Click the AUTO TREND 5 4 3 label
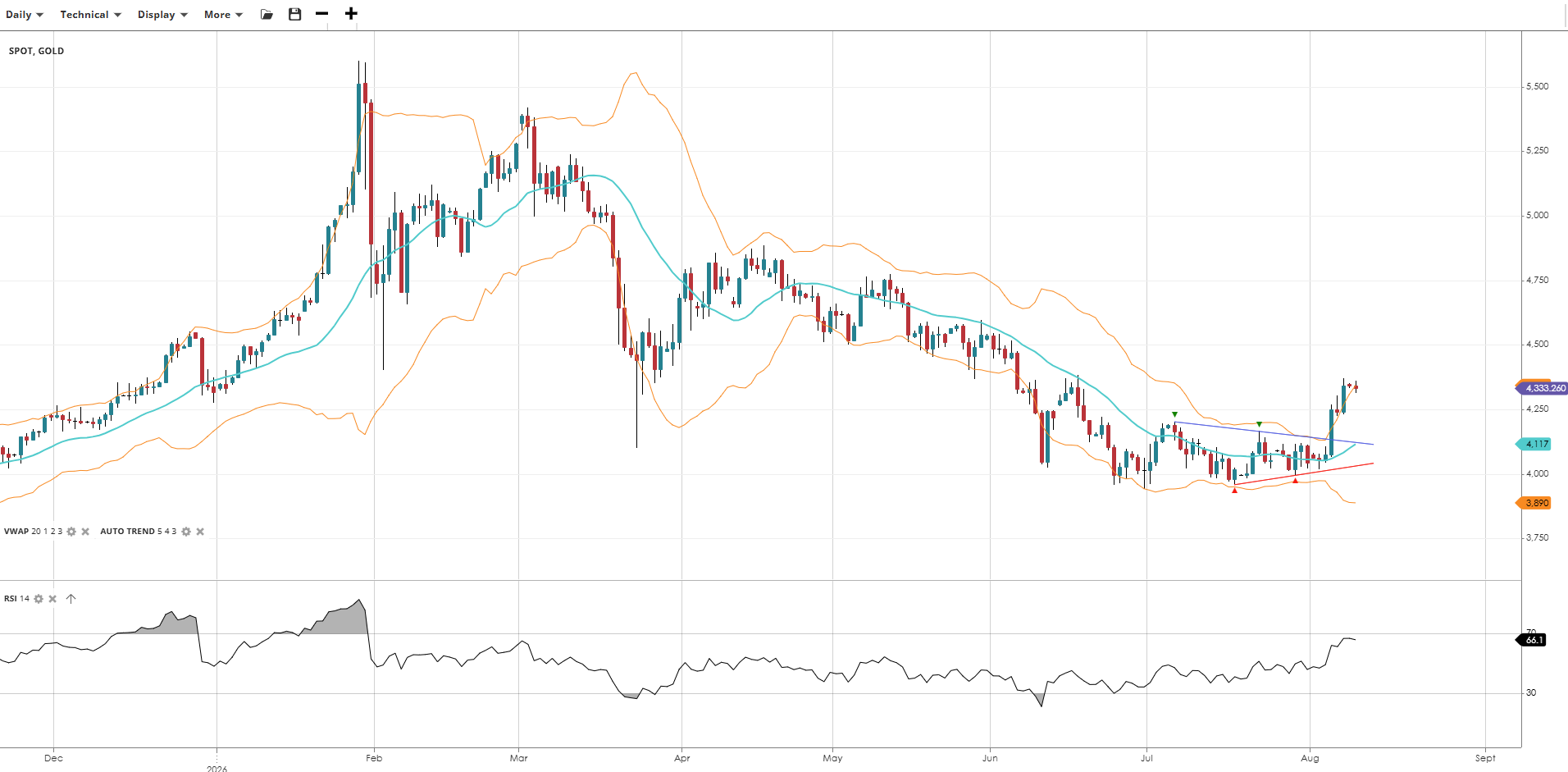 click(138, 532)
